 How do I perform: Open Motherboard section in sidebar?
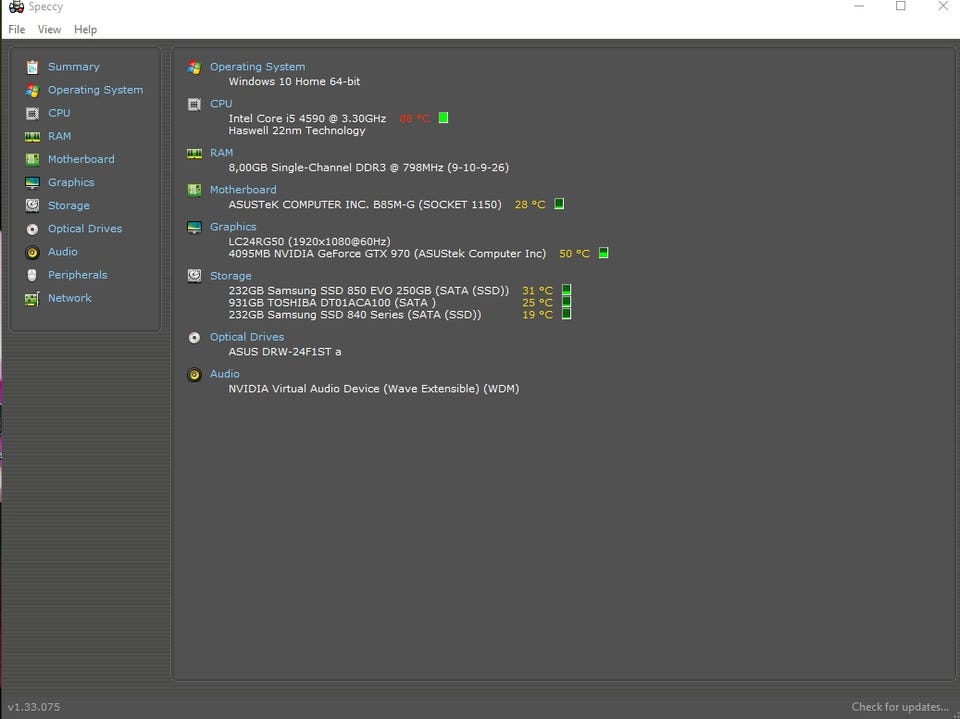[x=81, y=159]
